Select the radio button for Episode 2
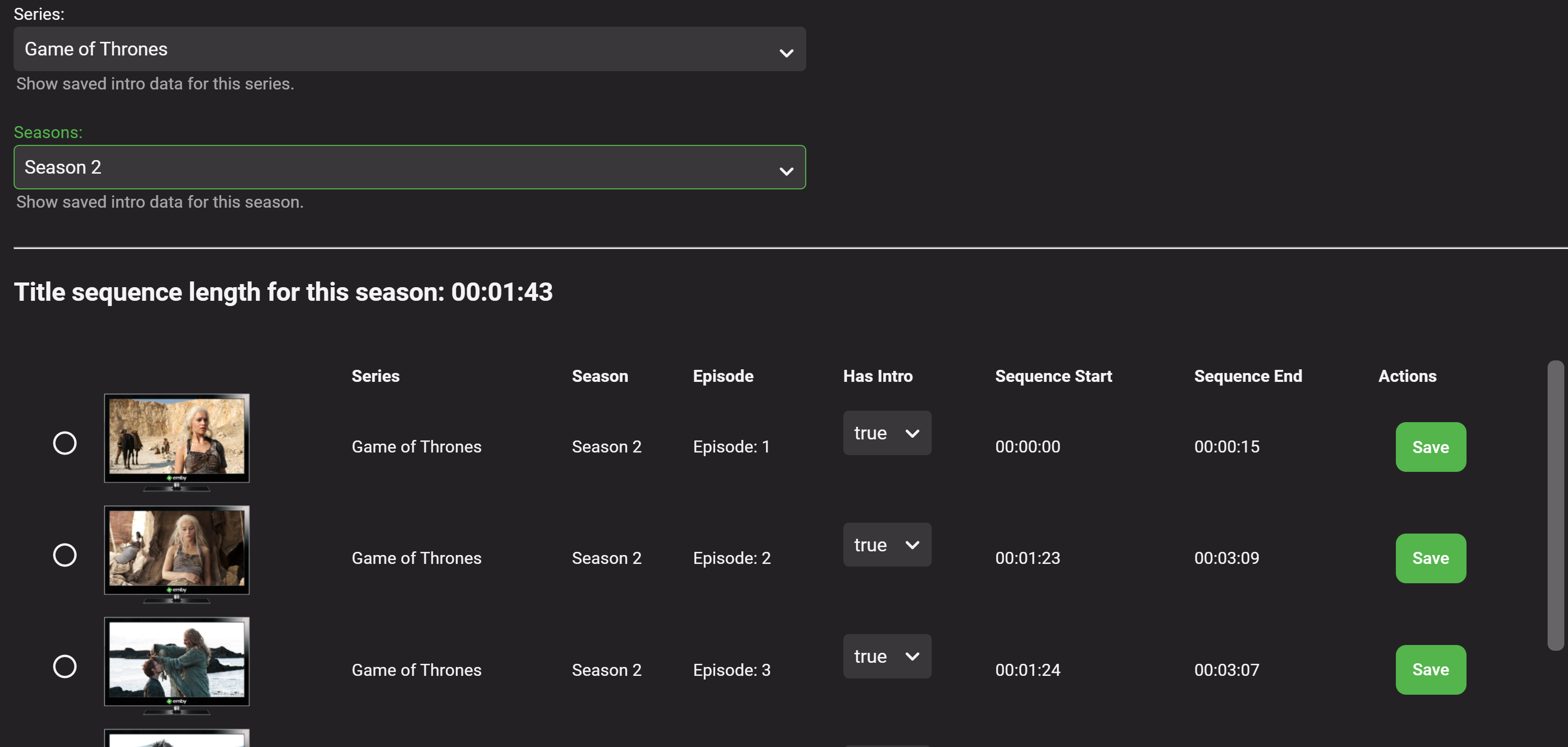 [x=64, y=555]
